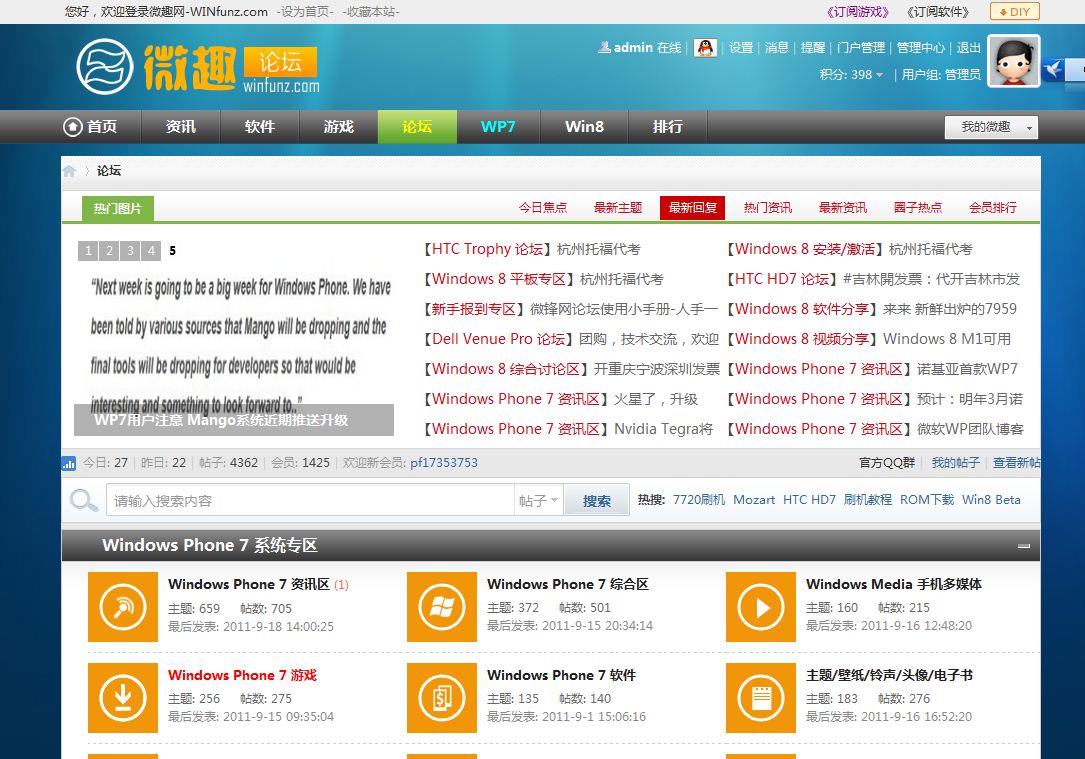Click the 设为首页 link
The width and height of the screenshot is (1085, 759).
click(305, 12)
